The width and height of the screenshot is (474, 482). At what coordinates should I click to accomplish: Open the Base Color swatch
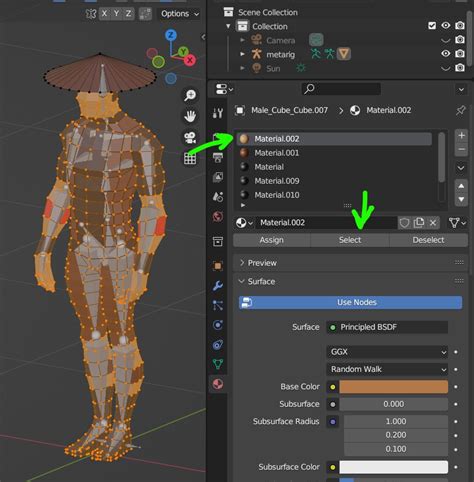[x=394, y=387]
